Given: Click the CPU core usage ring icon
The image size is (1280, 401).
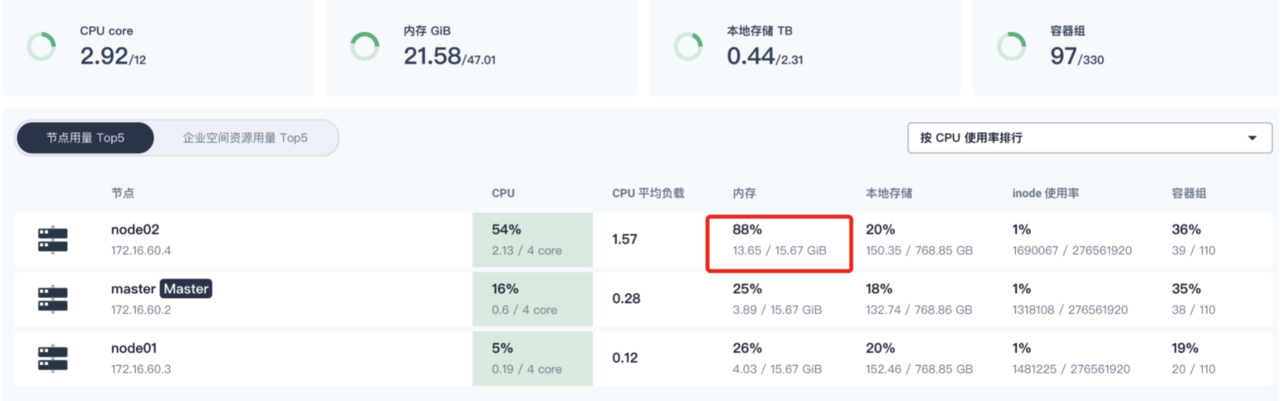Looking at the screenshot, I should click(x=41, y=46).
